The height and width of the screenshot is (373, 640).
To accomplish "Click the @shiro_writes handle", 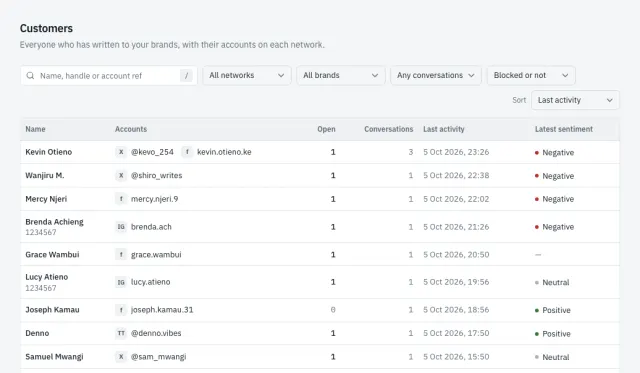I will pos(156,175).
